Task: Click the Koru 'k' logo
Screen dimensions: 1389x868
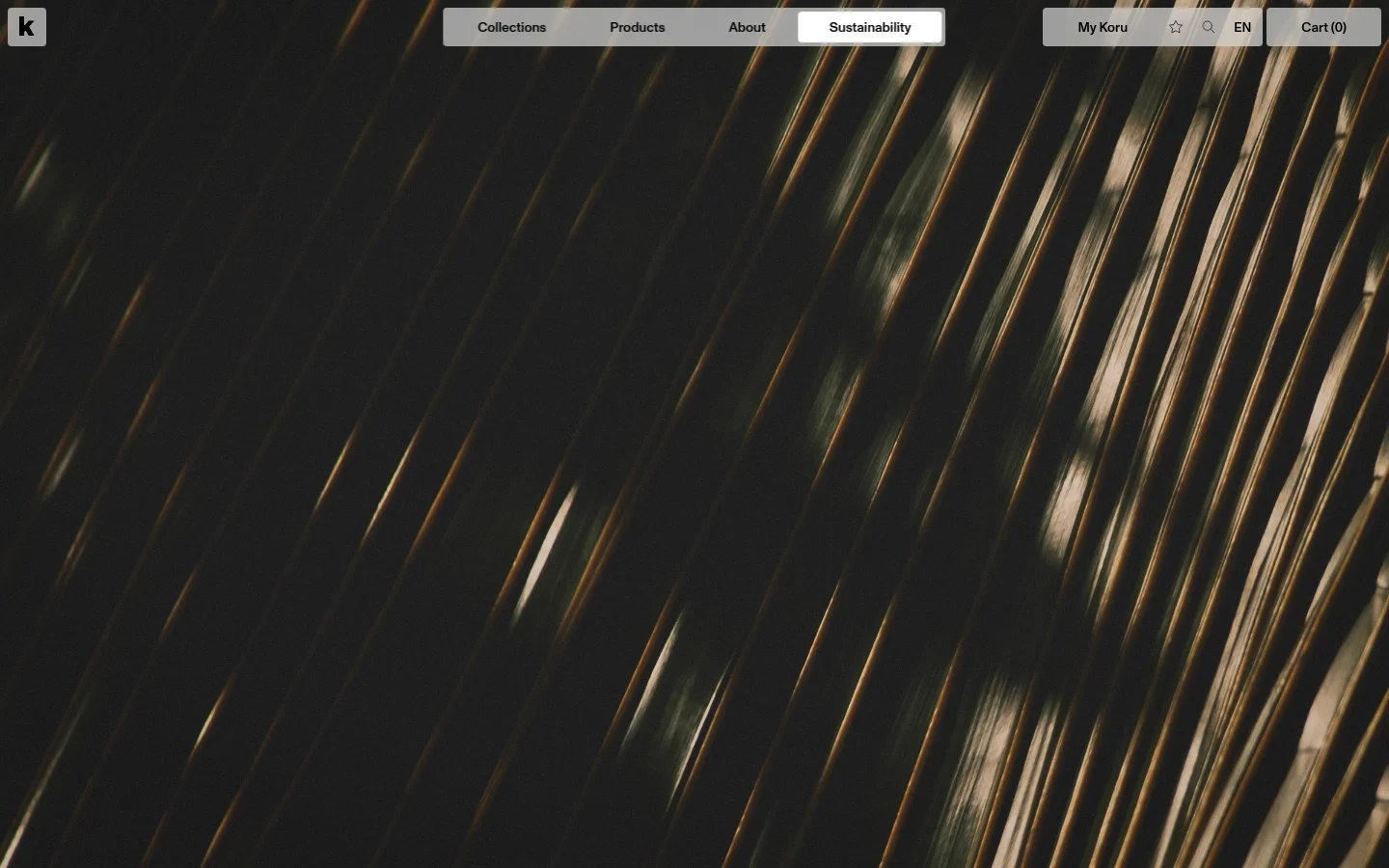Action: pos(27,27)
